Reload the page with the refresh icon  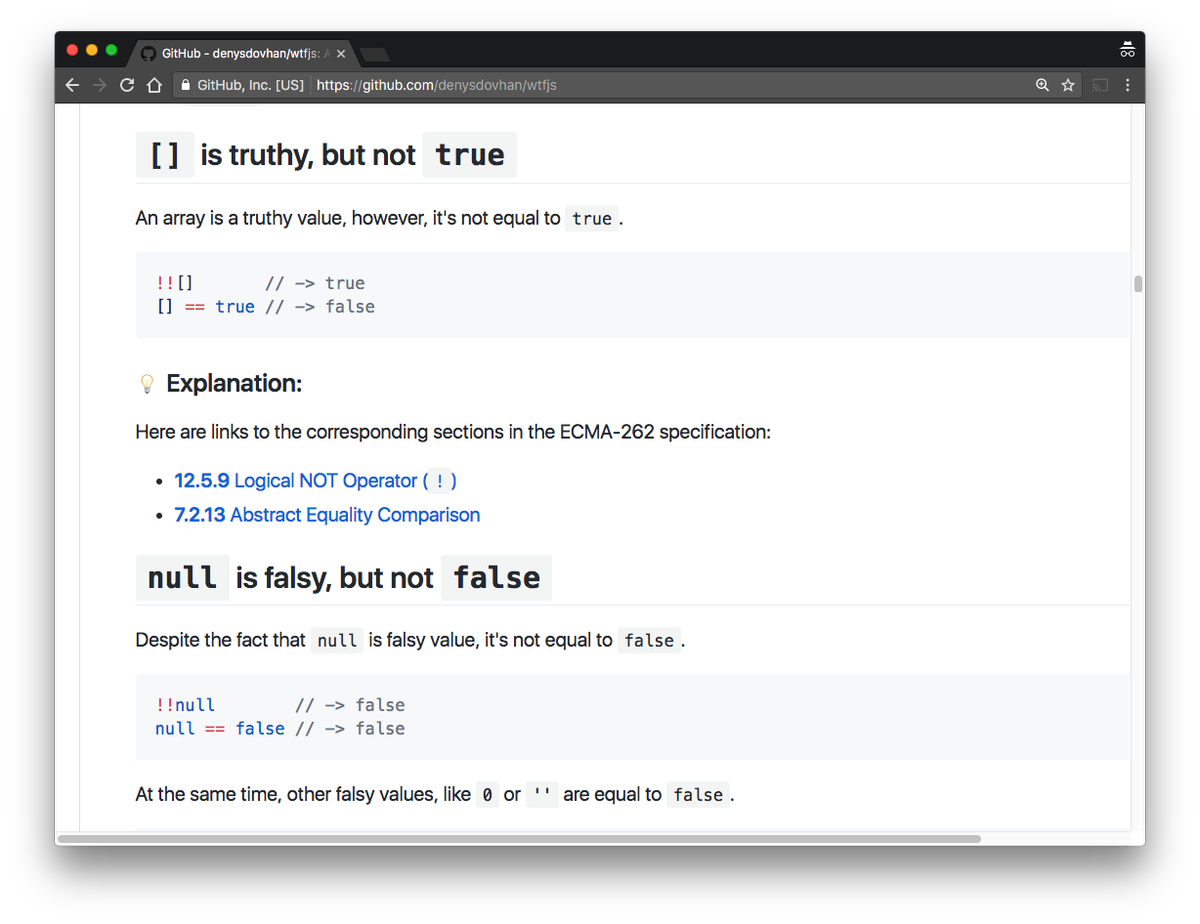click(127, 85)
